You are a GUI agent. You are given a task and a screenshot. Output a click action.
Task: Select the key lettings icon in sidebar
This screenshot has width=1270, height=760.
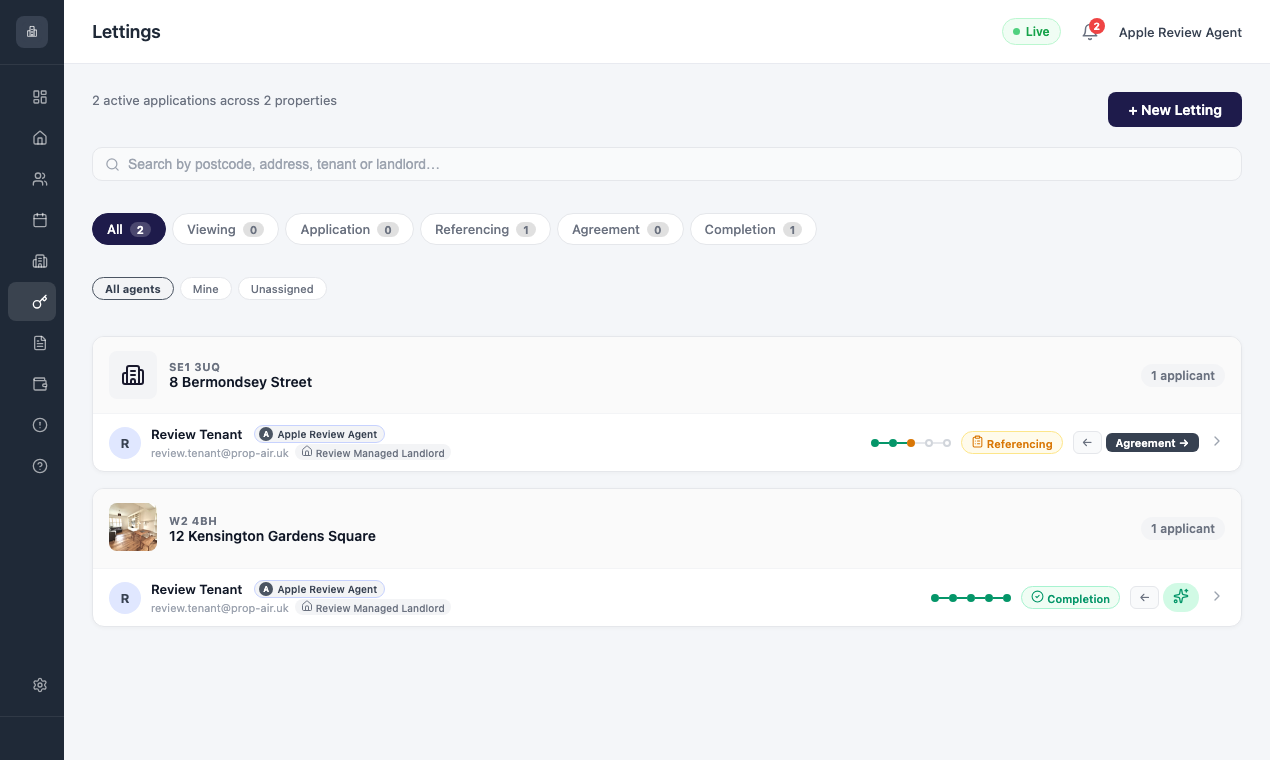(x=32, y=302)
